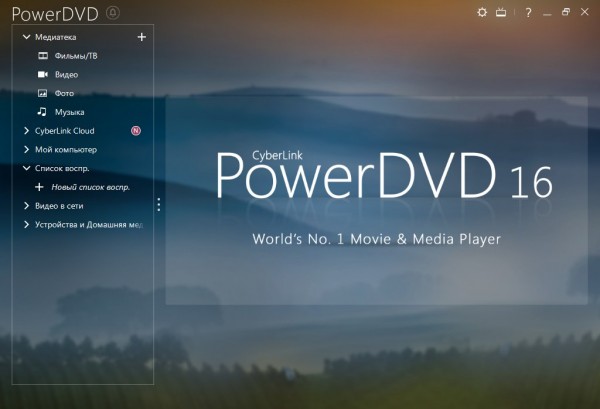Viewport: 600px width, 409px height.
Task: Expand the Видео в сети chevron
Action: point(26,206)
